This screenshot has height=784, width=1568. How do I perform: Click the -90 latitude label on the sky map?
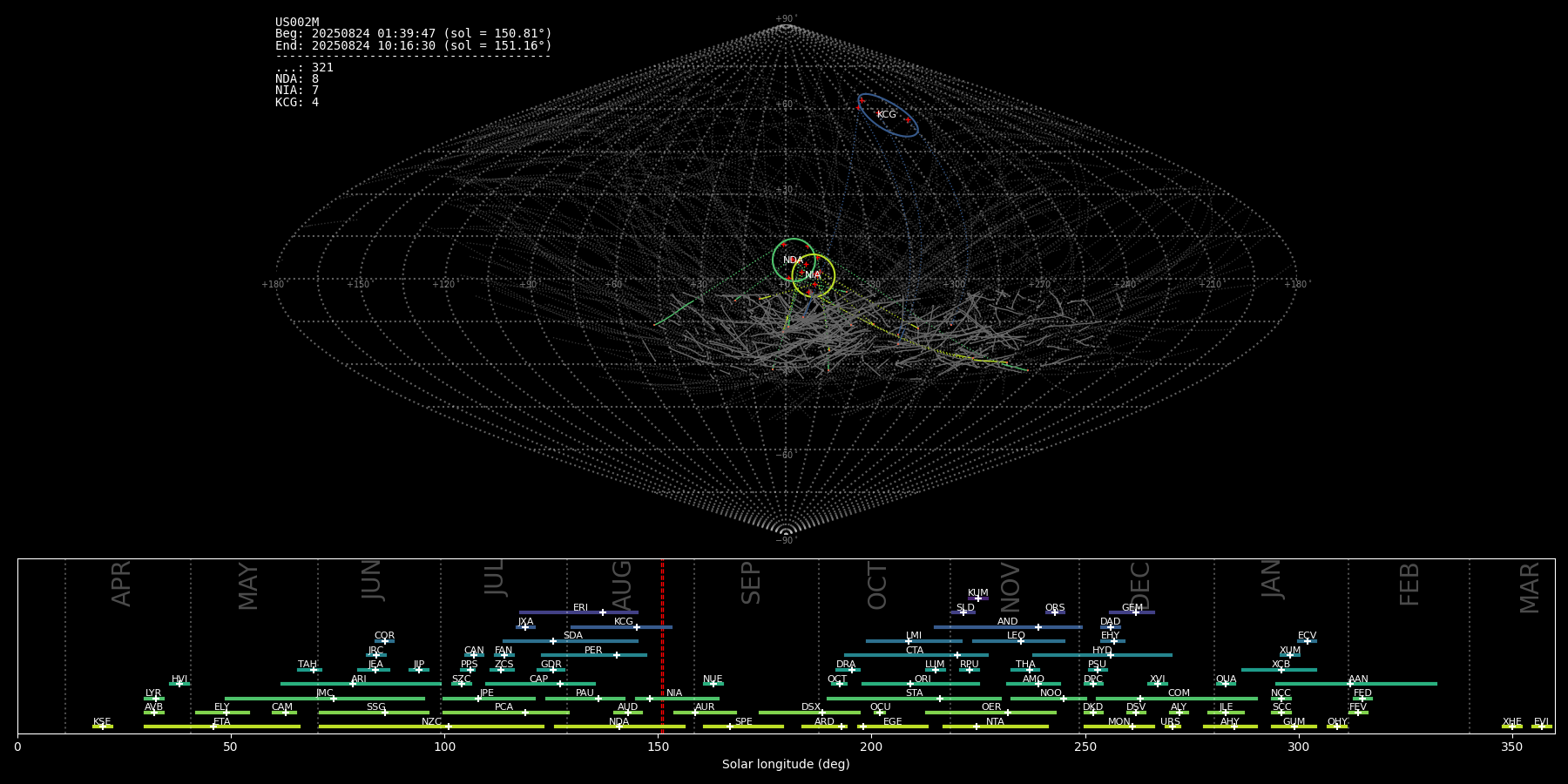coord(785,541)
